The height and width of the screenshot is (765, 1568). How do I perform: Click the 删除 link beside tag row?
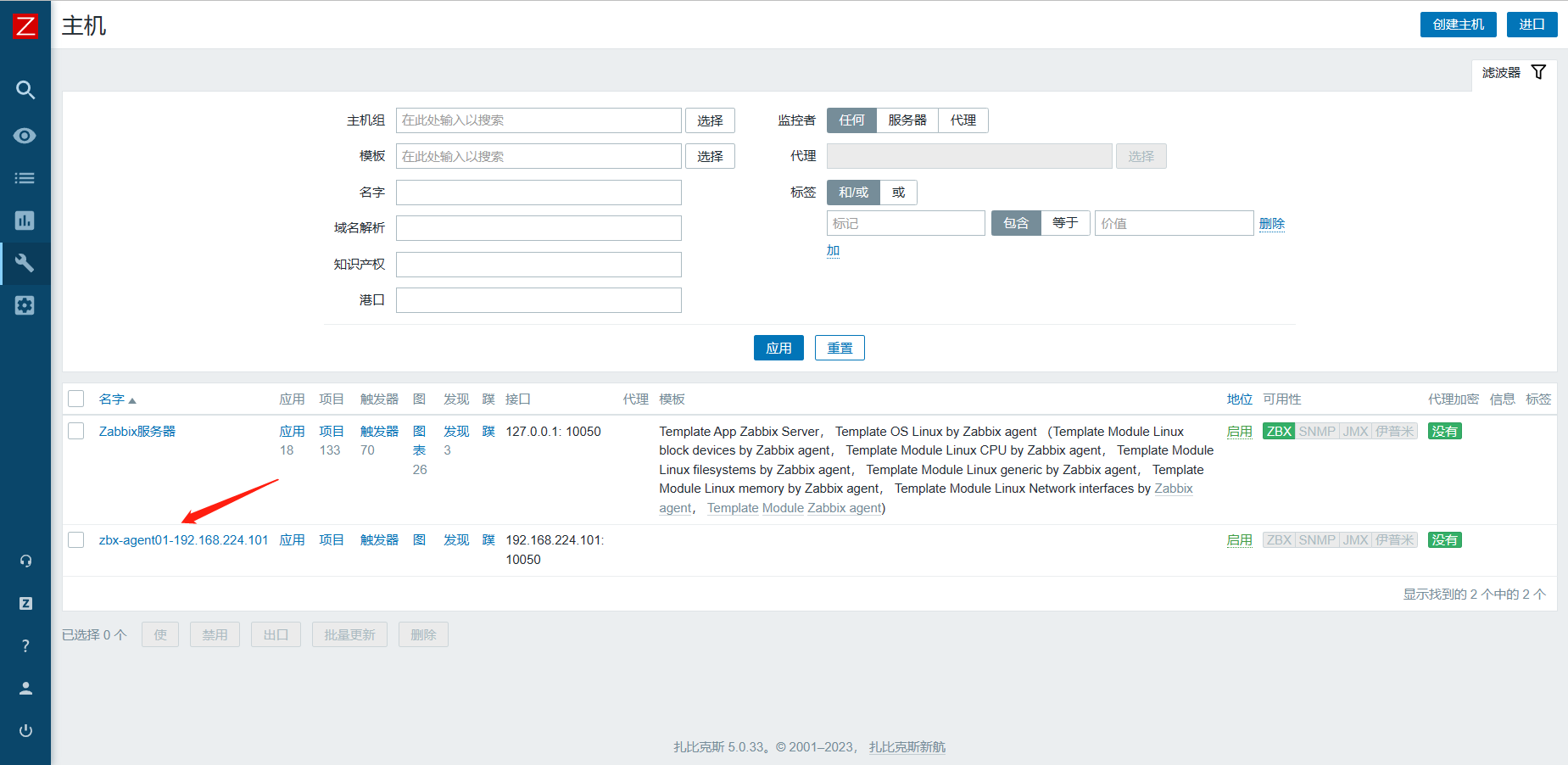tap(1272, 224)
